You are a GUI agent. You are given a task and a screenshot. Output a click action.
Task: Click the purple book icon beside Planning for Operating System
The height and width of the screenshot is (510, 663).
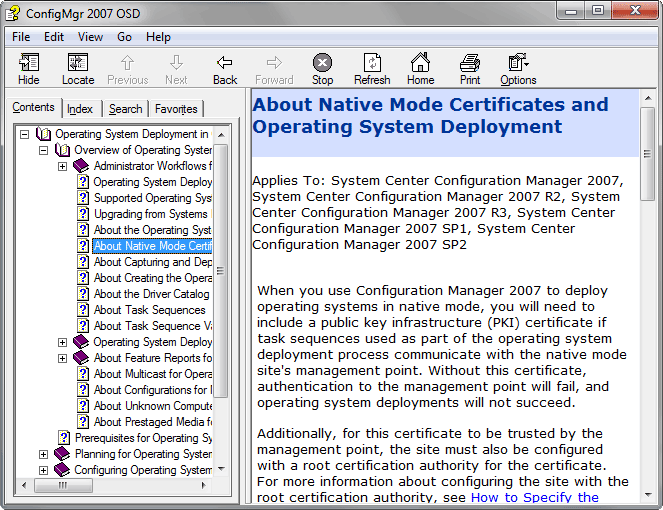click(62, 454)
